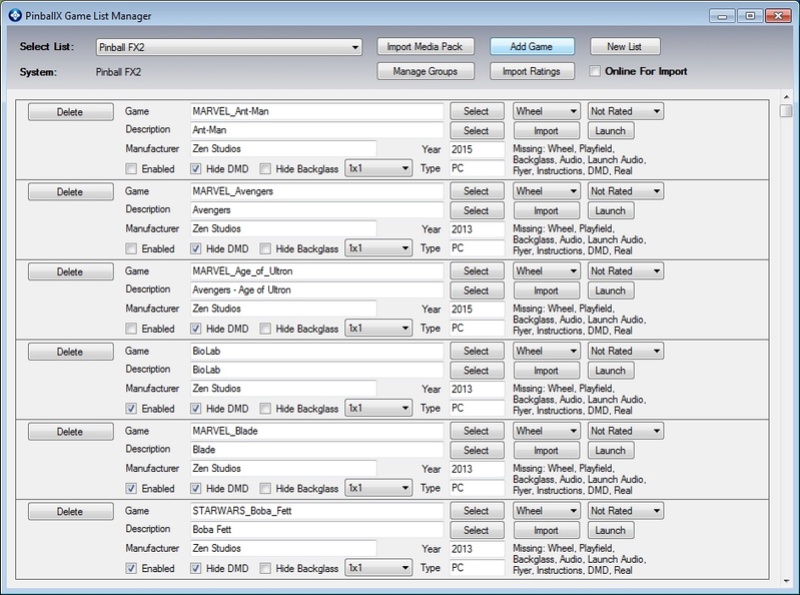The width and height of the screenshot is (800, 595).
Task: Toggle Online For Import checkbox
Action: click(595, 71)
